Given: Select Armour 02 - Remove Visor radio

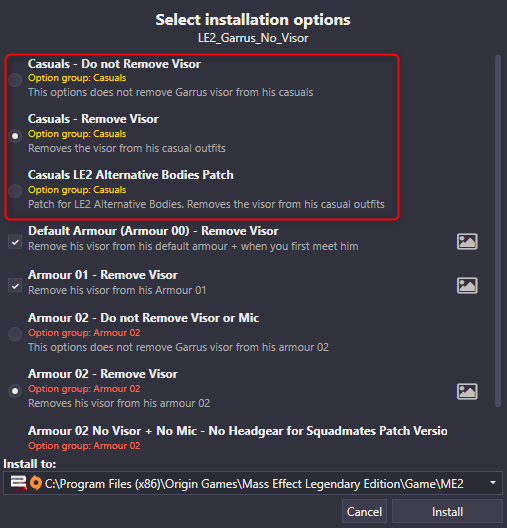Looking at the screenshot, I should coord(15,391).
